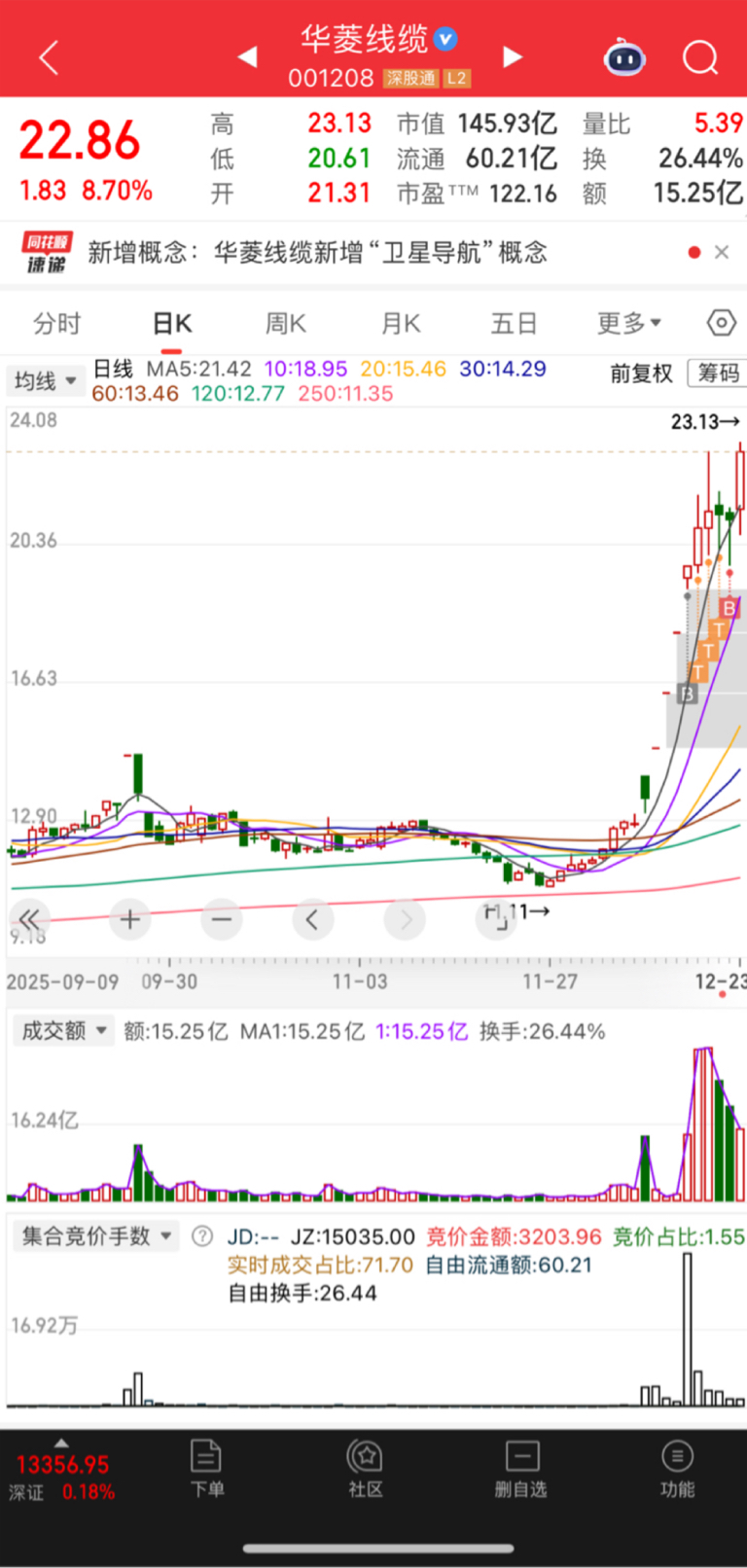Open the search magnifier
The width and height of the screenshot is (747, 1568).
pos(699,57)
